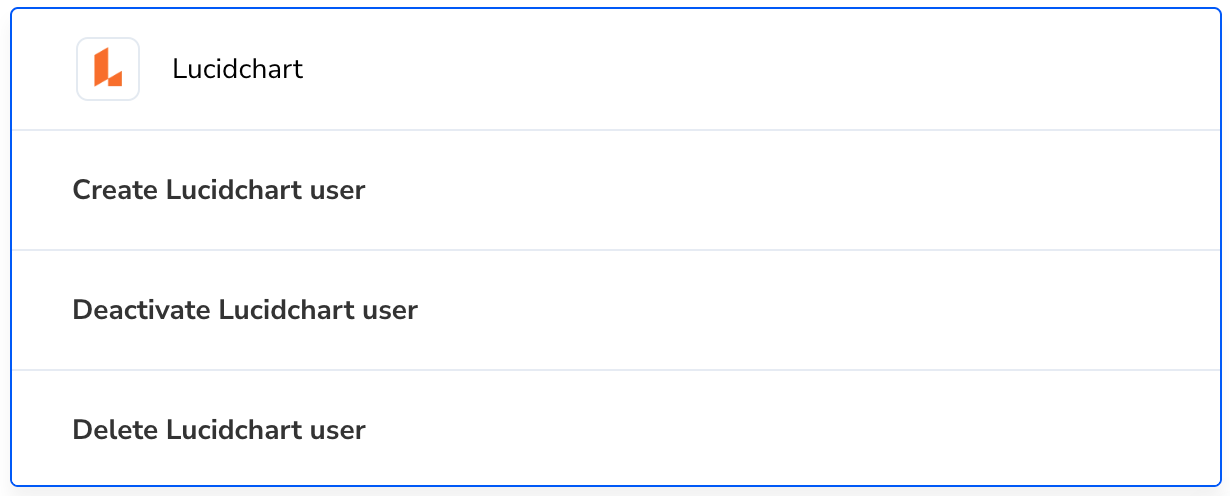Image resolution: width=1230 pixels, height=496 pixels.
Task: Pick the first action under Lucidchart
Action: click(x=615, y=190)
